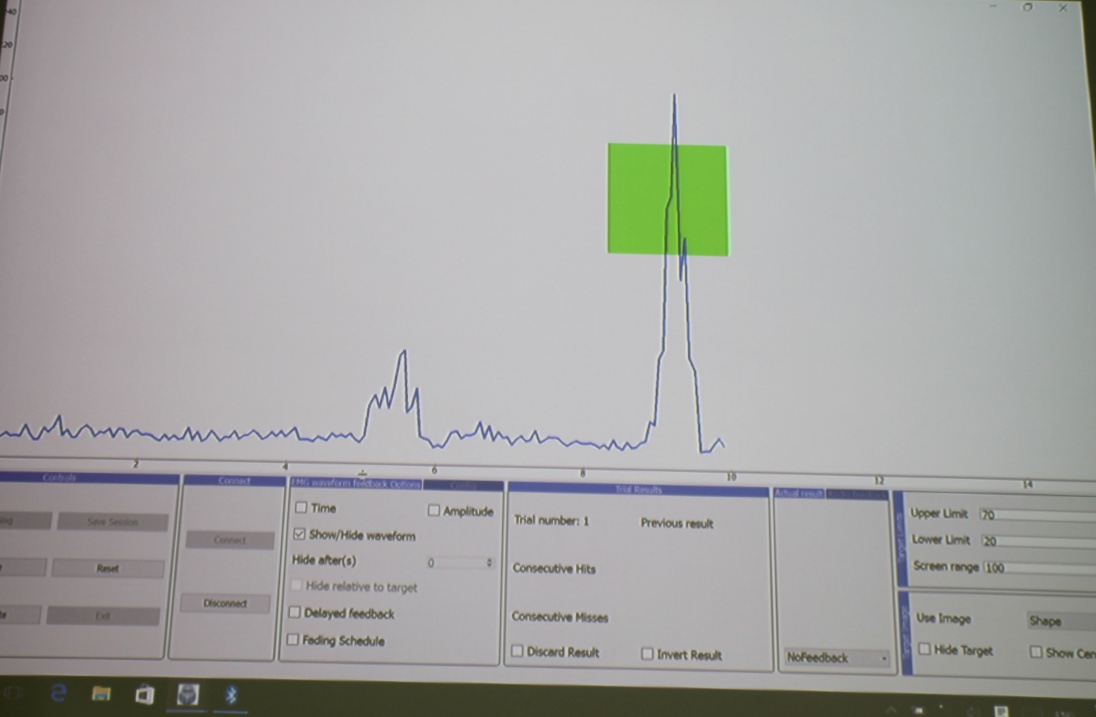
Task: Select EMG waveform feedback Options tab
Action: pyautogui.click(x=355, y=484)
